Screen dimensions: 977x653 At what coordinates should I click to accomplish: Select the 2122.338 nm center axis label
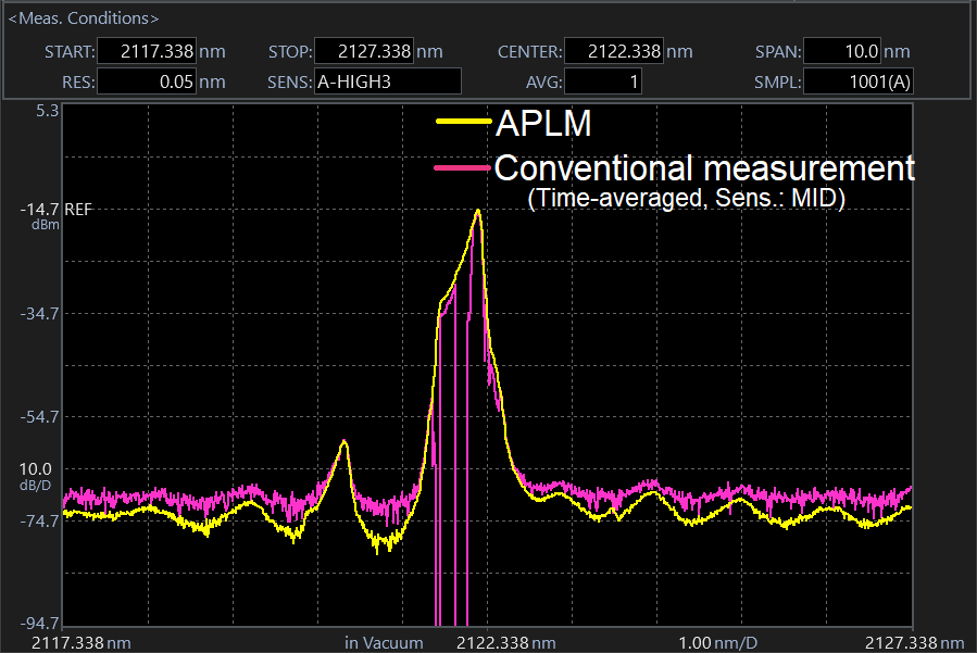[x=506, y=642]
